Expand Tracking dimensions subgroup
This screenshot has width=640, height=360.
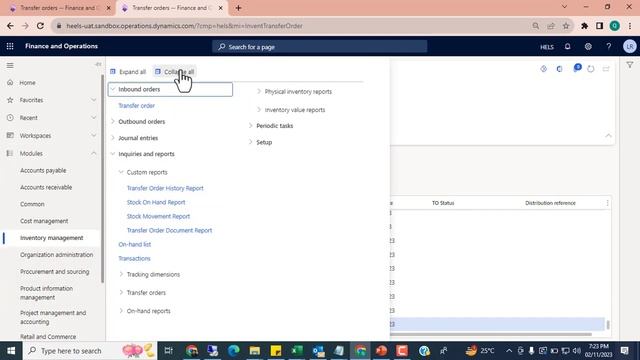click(121, 274)
